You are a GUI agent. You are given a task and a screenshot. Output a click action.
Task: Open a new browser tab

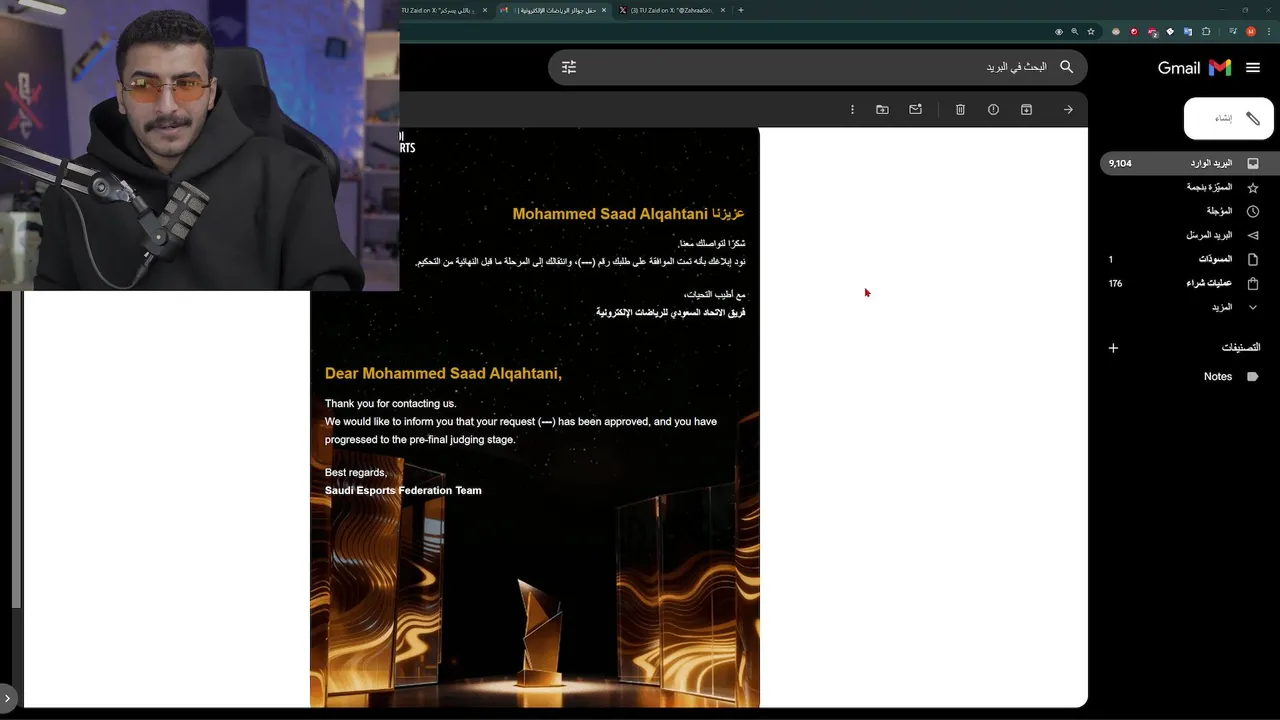pos(740,10)
